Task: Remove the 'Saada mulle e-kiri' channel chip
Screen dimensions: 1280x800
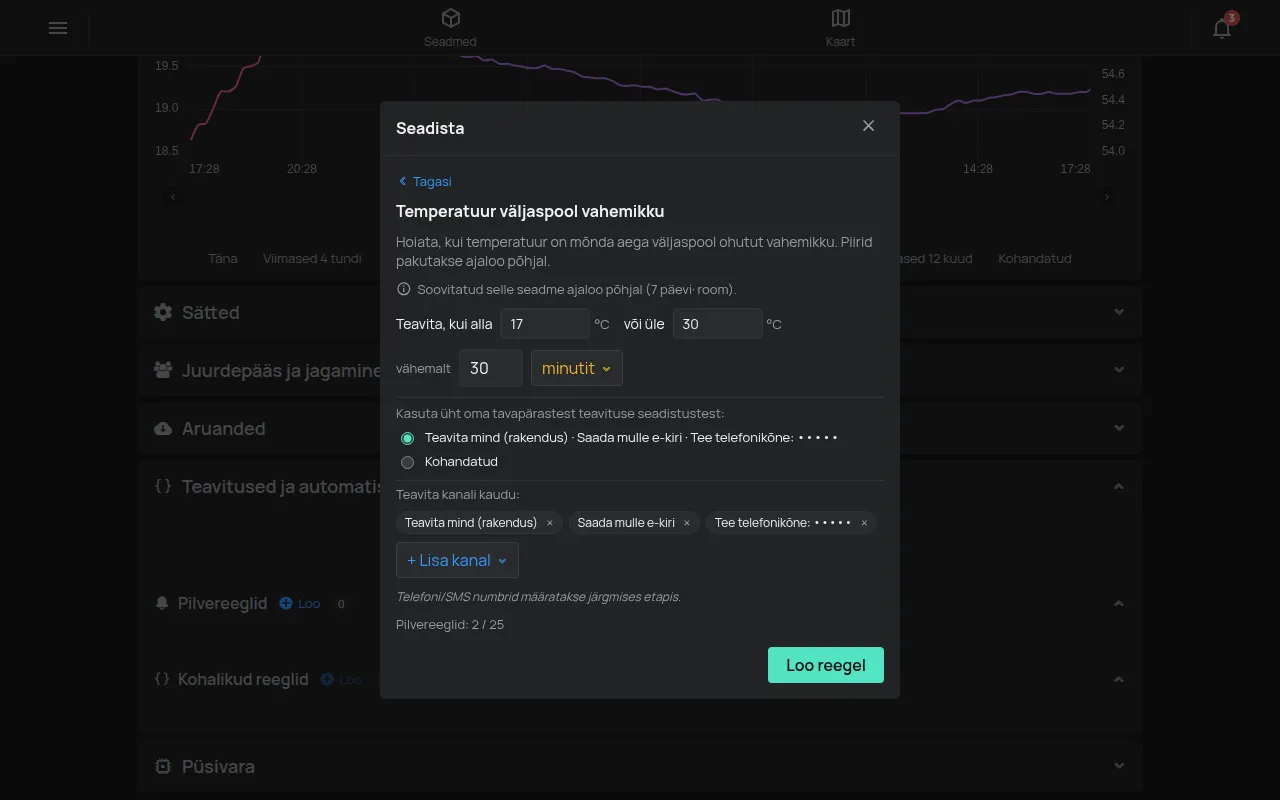Action: 687,523
